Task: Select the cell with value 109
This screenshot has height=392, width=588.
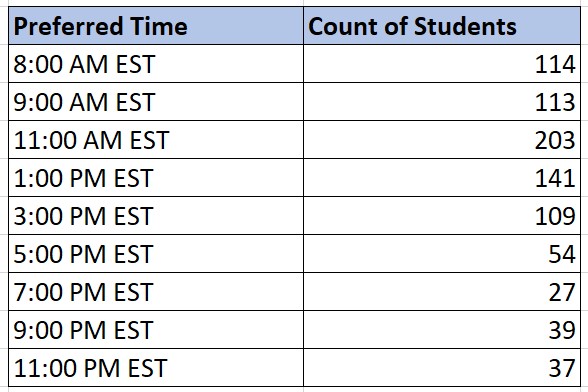Action: click(442, 216)
